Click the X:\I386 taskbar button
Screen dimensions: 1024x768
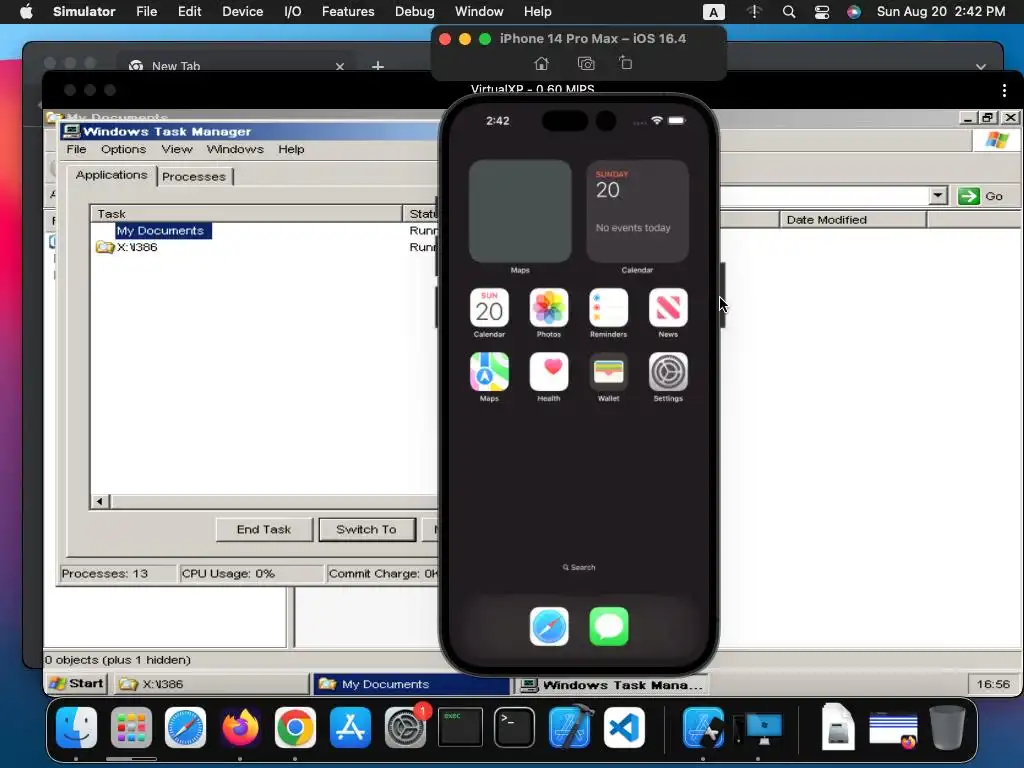tap(212, 684)
